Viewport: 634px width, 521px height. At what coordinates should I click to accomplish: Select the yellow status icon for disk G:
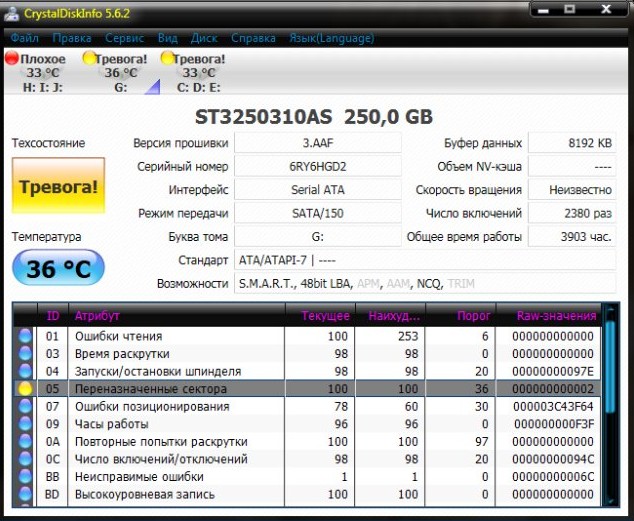click(89, 59)
